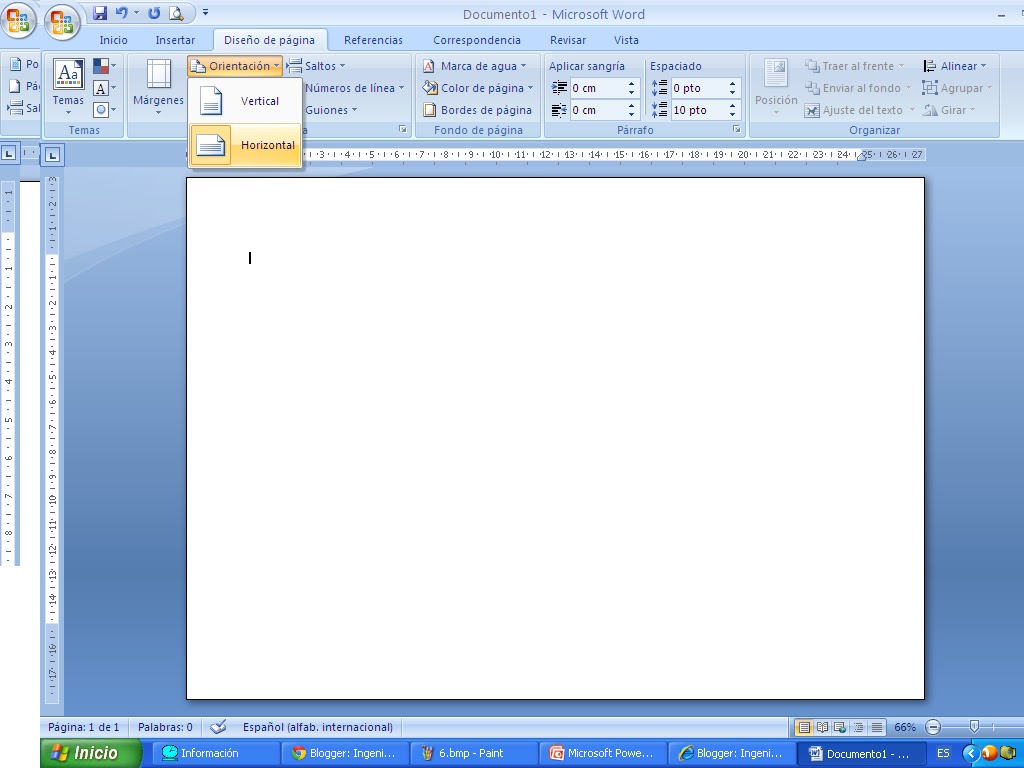The width and height of the screenshot is (1024, 768).
Task: Collapse the Orientación dropdown
Action: (x=235, y=66)
